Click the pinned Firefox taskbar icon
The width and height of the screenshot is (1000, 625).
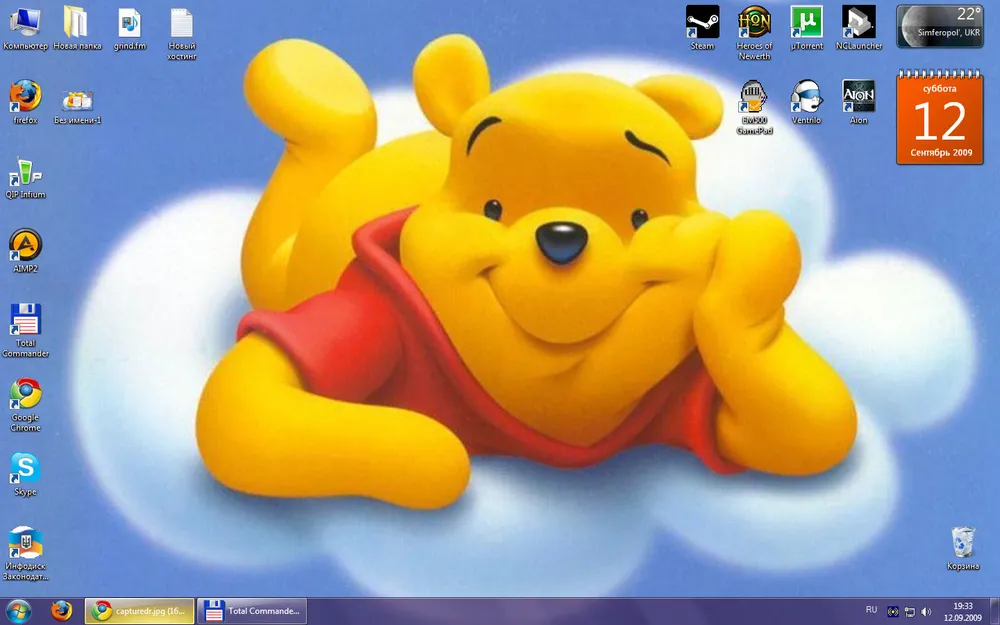[62, 611]
